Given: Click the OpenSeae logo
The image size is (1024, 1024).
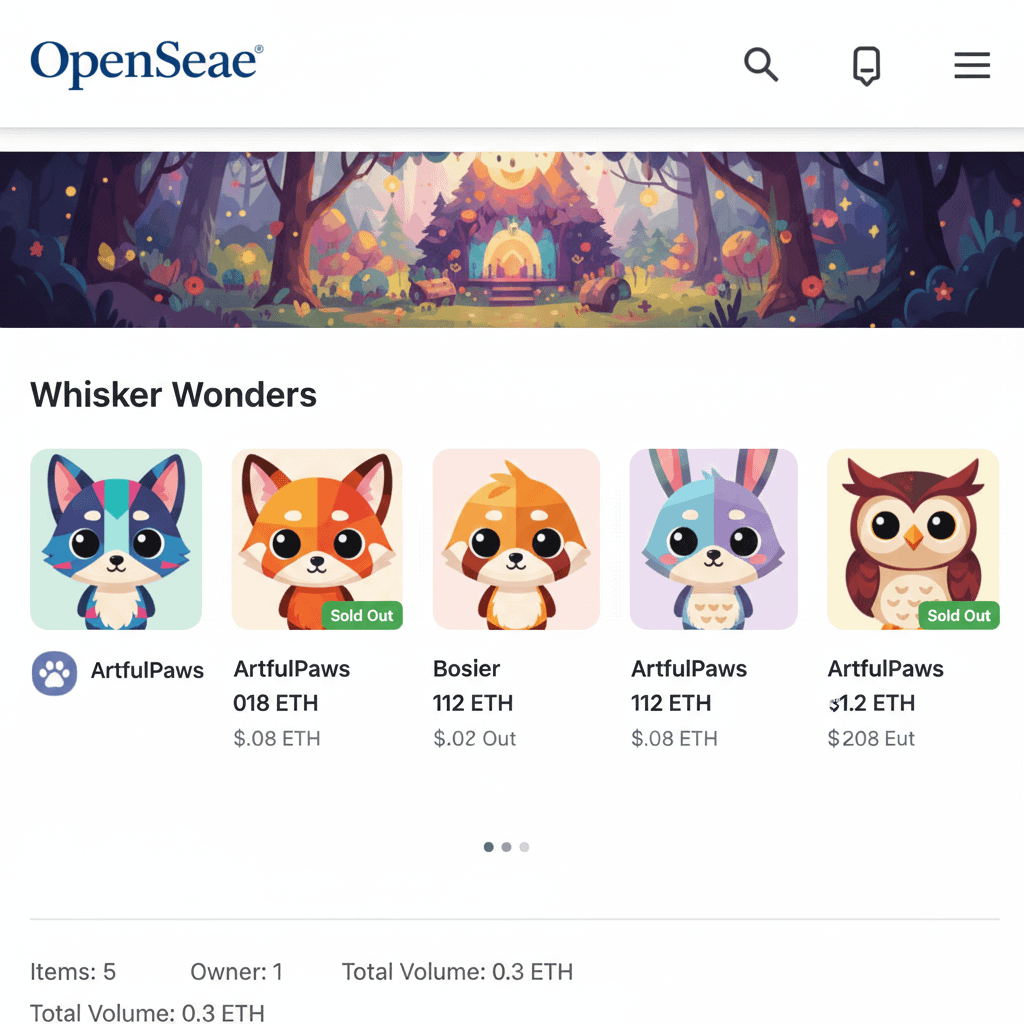Looking at the screenshot, I should [x=147, y=63].
